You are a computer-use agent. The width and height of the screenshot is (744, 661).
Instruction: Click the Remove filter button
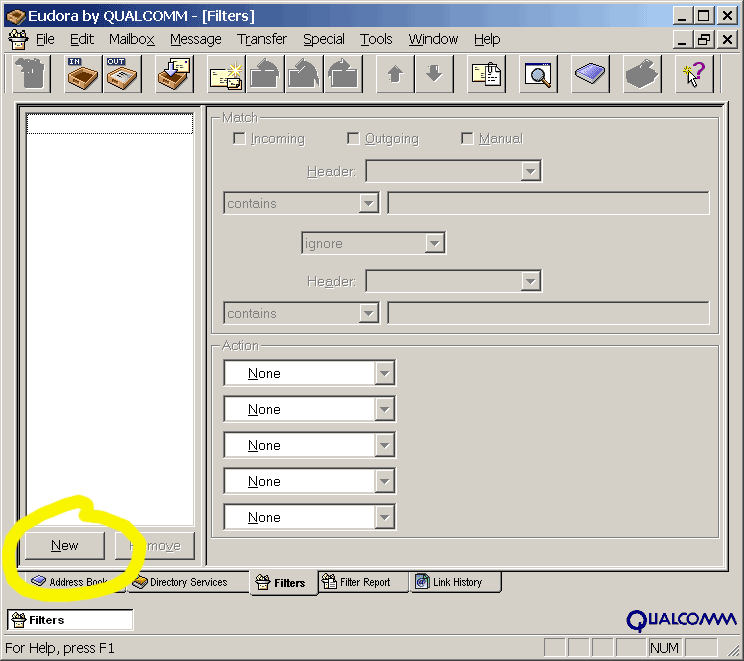[155, 546]
